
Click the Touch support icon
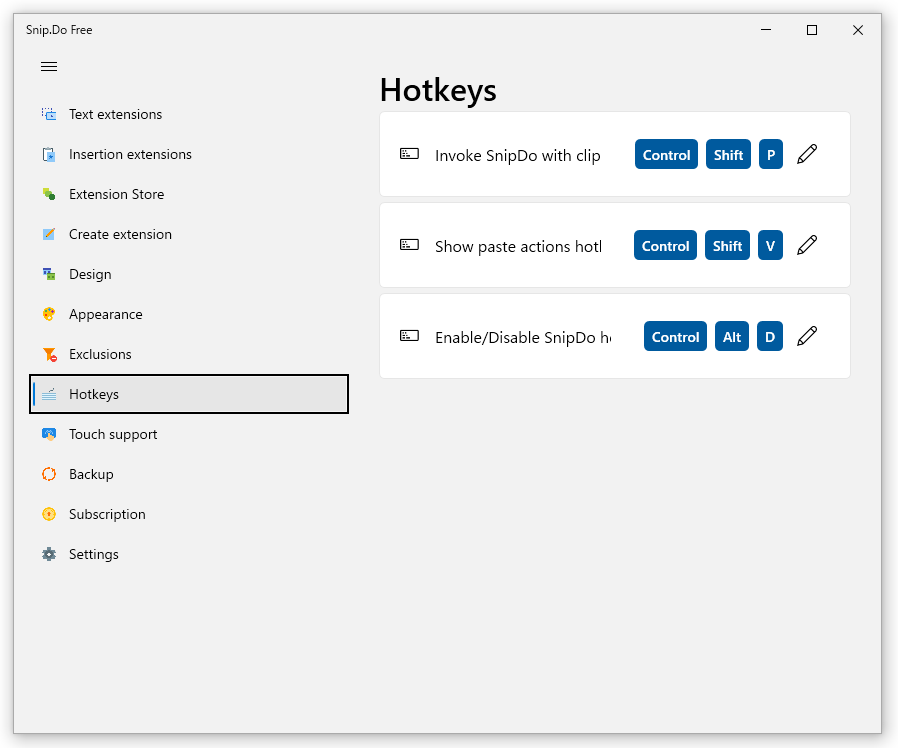[49, 434]
